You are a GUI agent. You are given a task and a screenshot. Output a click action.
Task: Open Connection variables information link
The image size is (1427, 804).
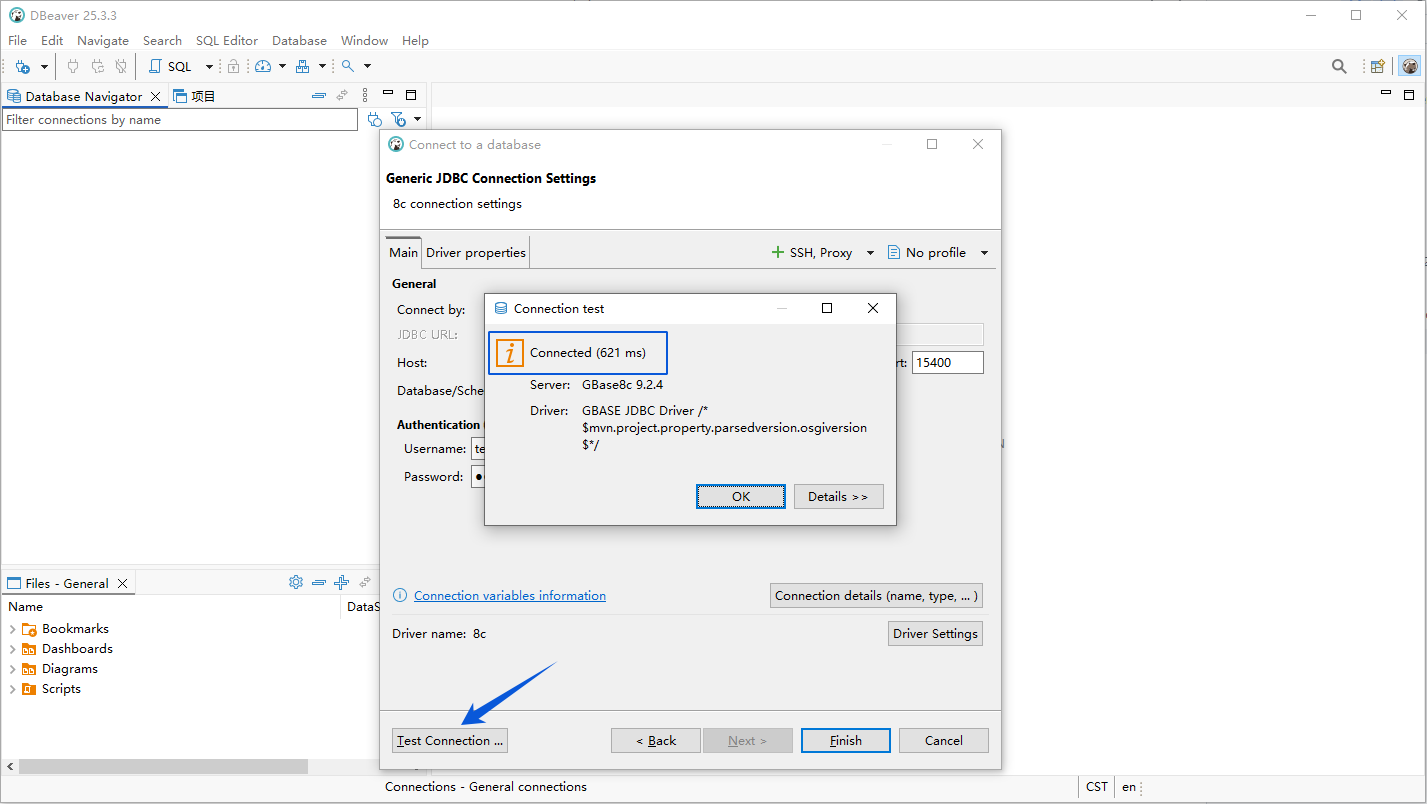[x=509, y=595]
